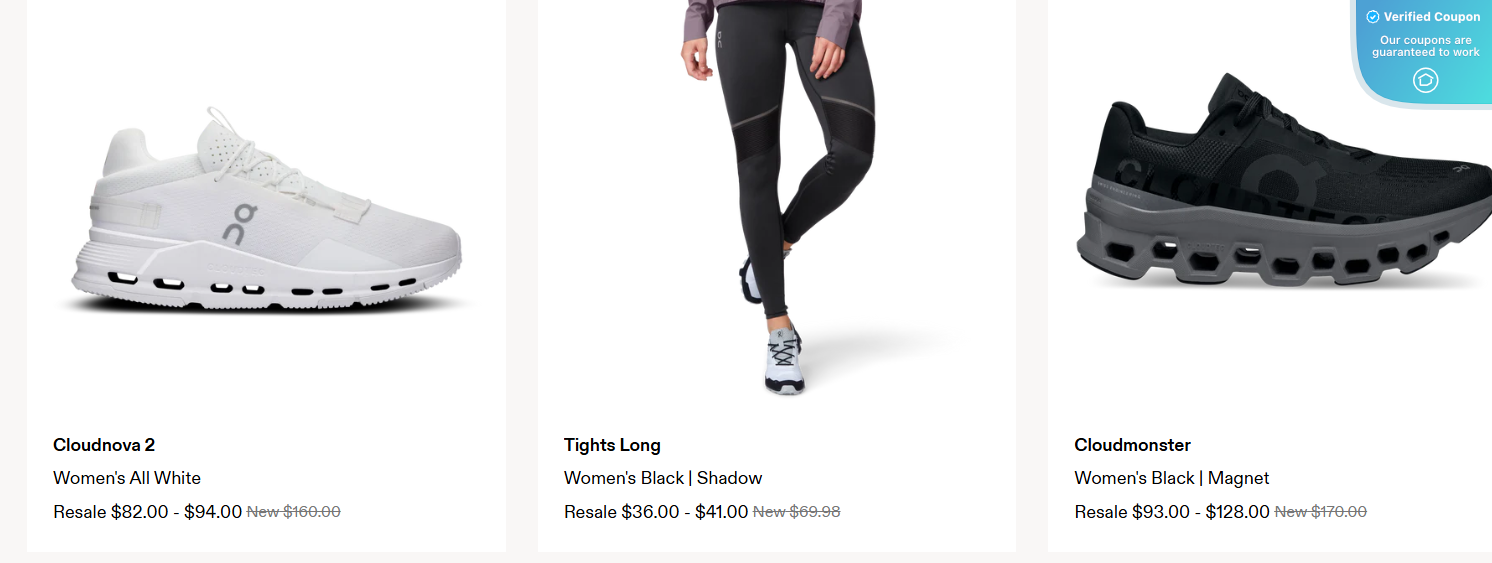
Task: Click the Cloudmonster product title
Action: coord(1133,445)
